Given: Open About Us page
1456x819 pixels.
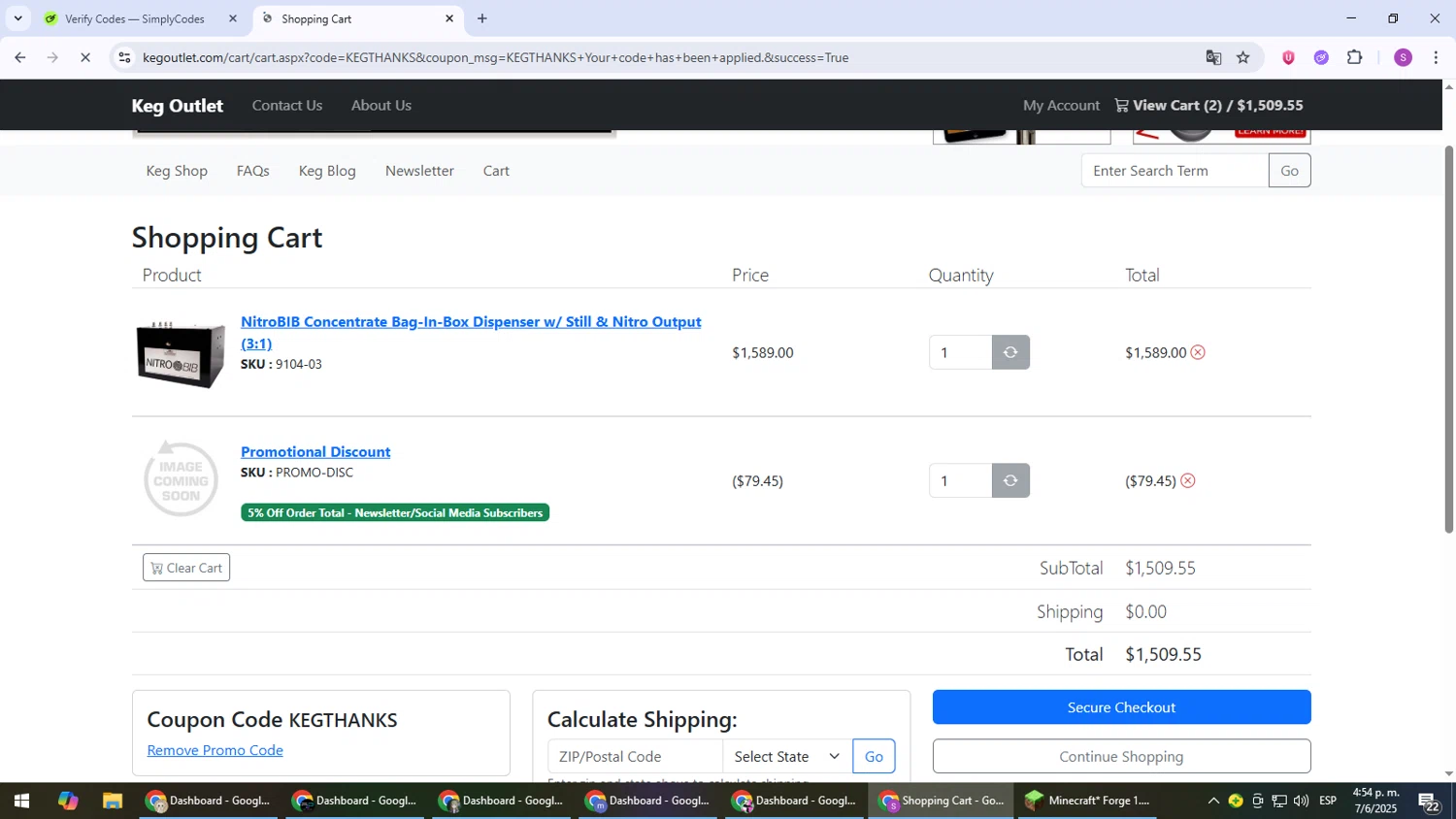Looking at the screenshot, I should click(381, 105).
